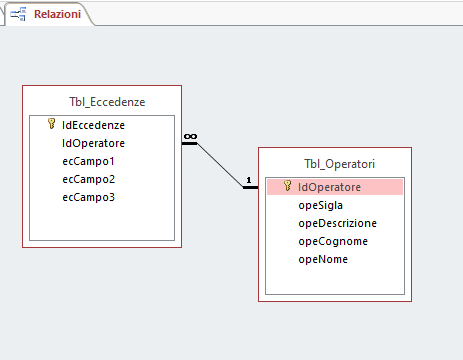Click the relationship line between the tables

click(x=220, y=166)
